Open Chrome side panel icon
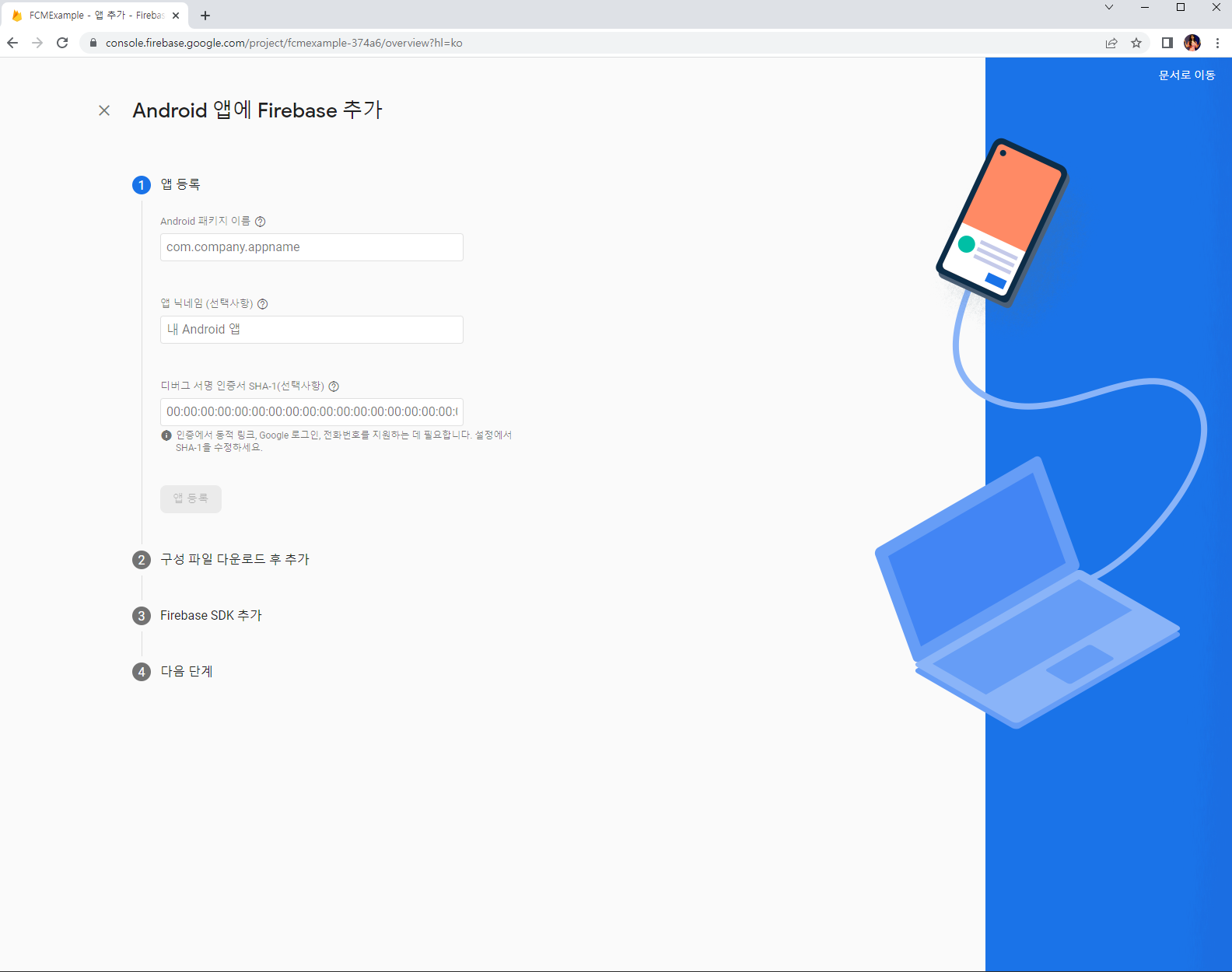 (1167, 43)
